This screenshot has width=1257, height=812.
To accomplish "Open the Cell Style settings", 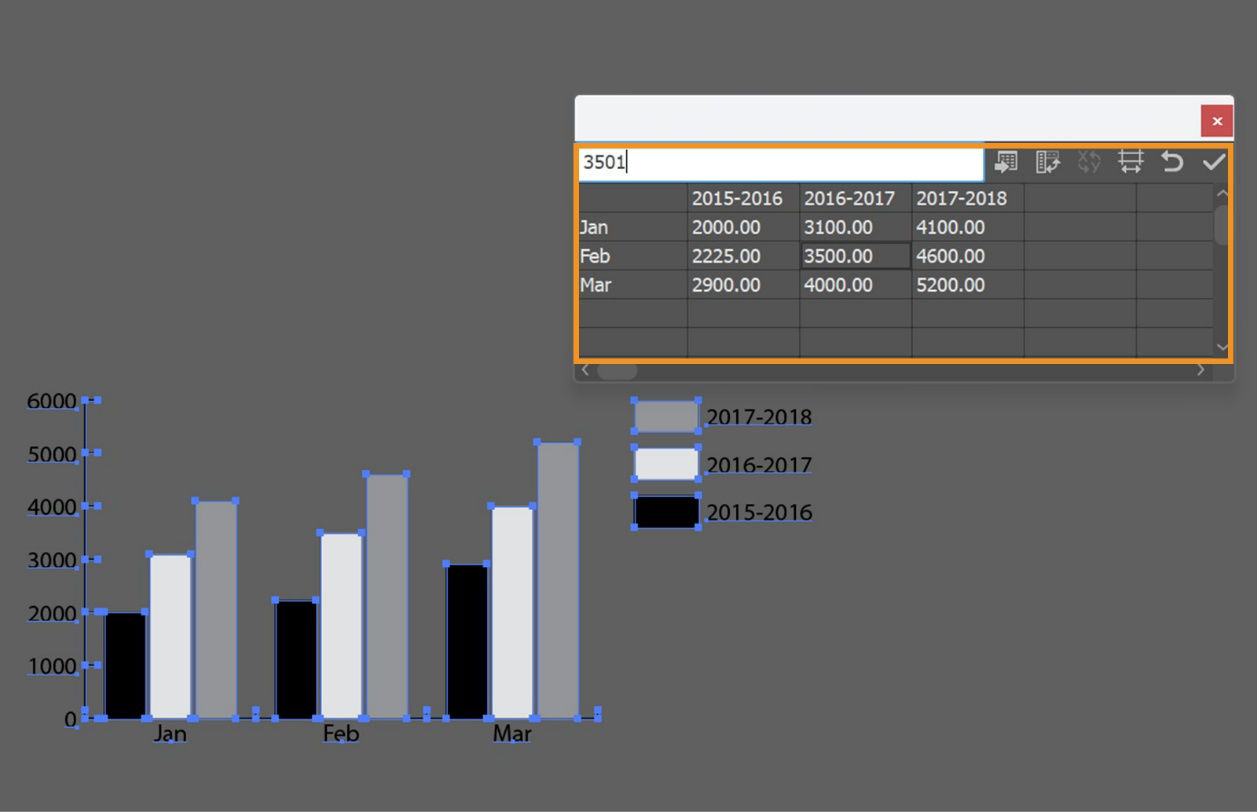I will [1131, 162].
